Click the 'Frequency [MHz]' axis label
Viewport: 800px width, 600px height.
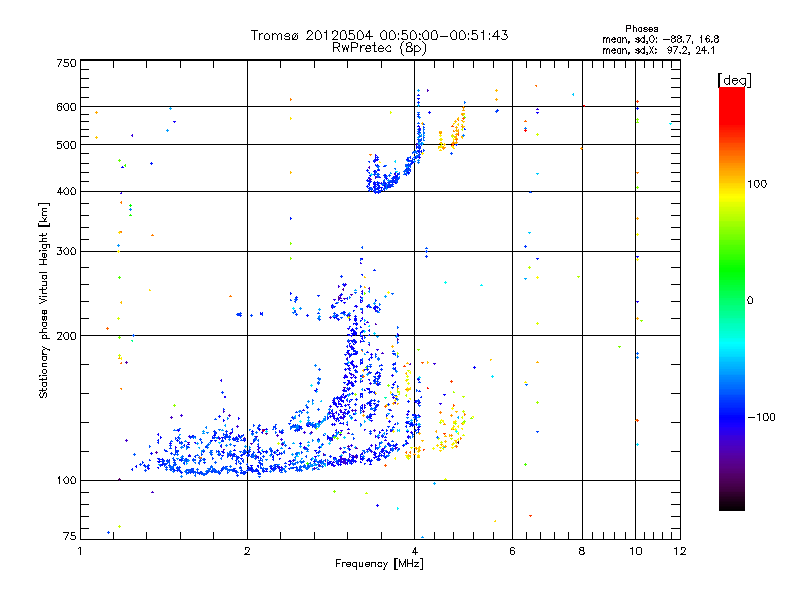[379, 564]
